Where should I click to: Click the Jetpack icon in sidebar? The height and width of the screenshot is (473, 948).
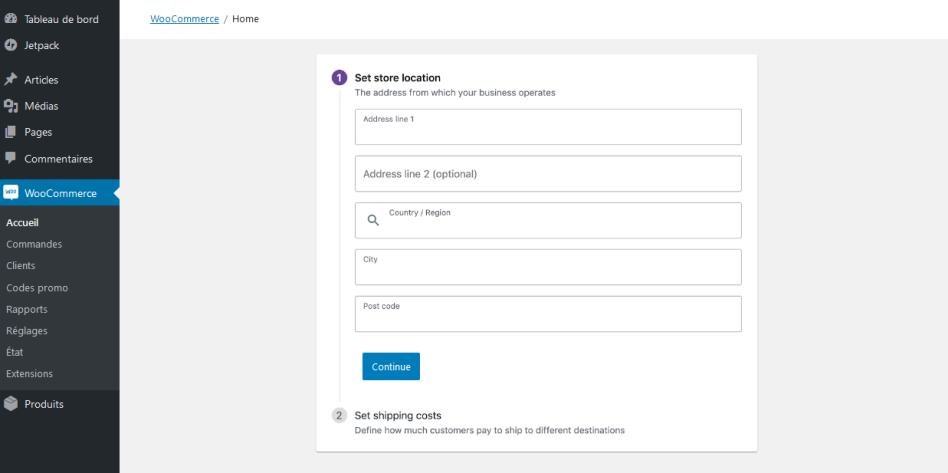pyautogui.click(x=11, y=45)
